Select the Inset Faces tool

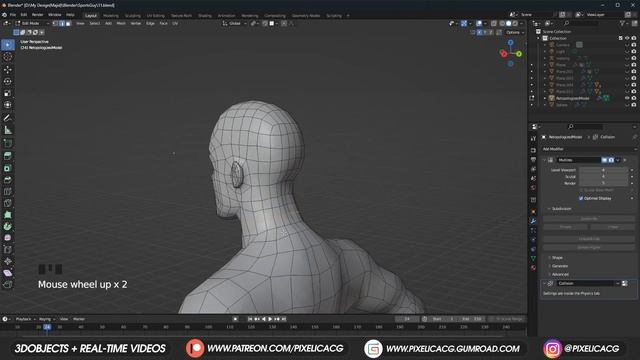(8, 168)
